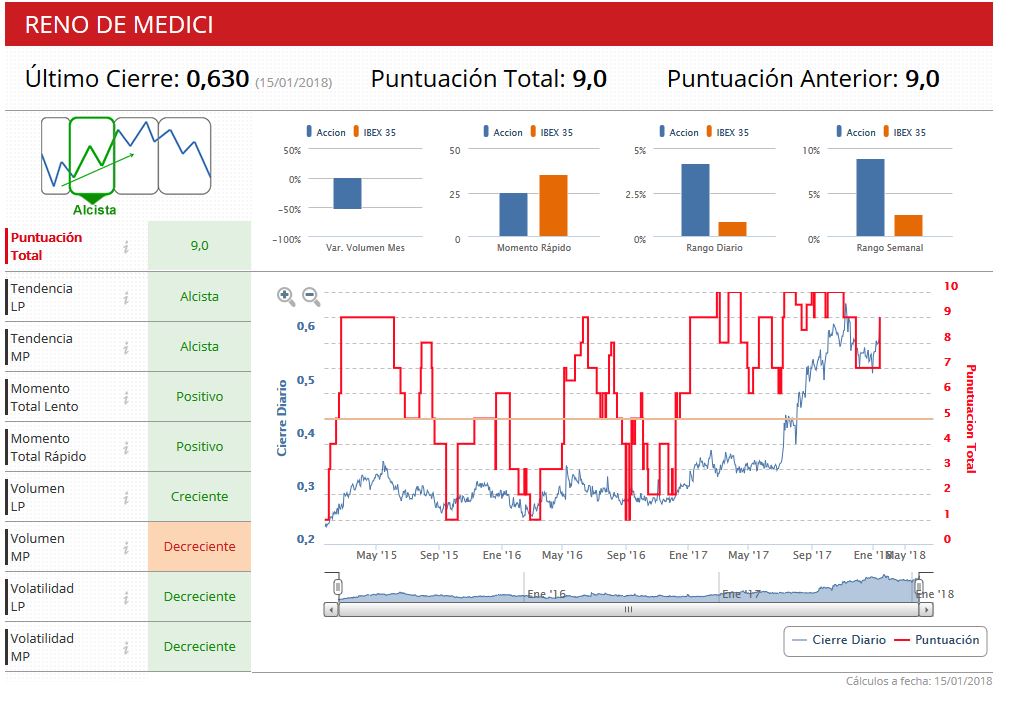This screenshot has width=1011, height=702.
Task: Click the Decreciente value for Volumen MP
Action: click(x=199, y=547)
